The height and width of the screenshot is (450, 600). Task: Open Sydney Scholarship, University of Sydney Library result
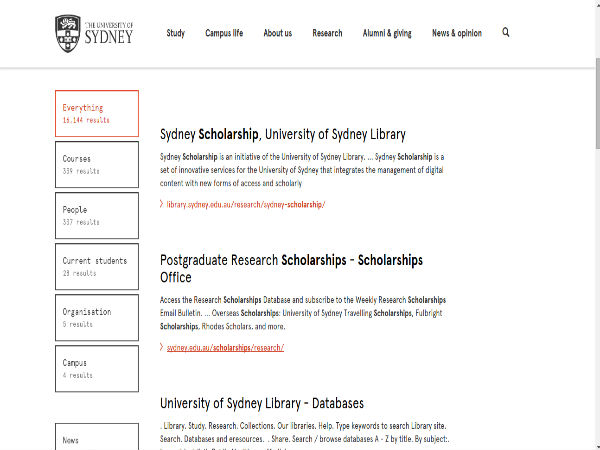pyautogui.click(x=283, y=134)
